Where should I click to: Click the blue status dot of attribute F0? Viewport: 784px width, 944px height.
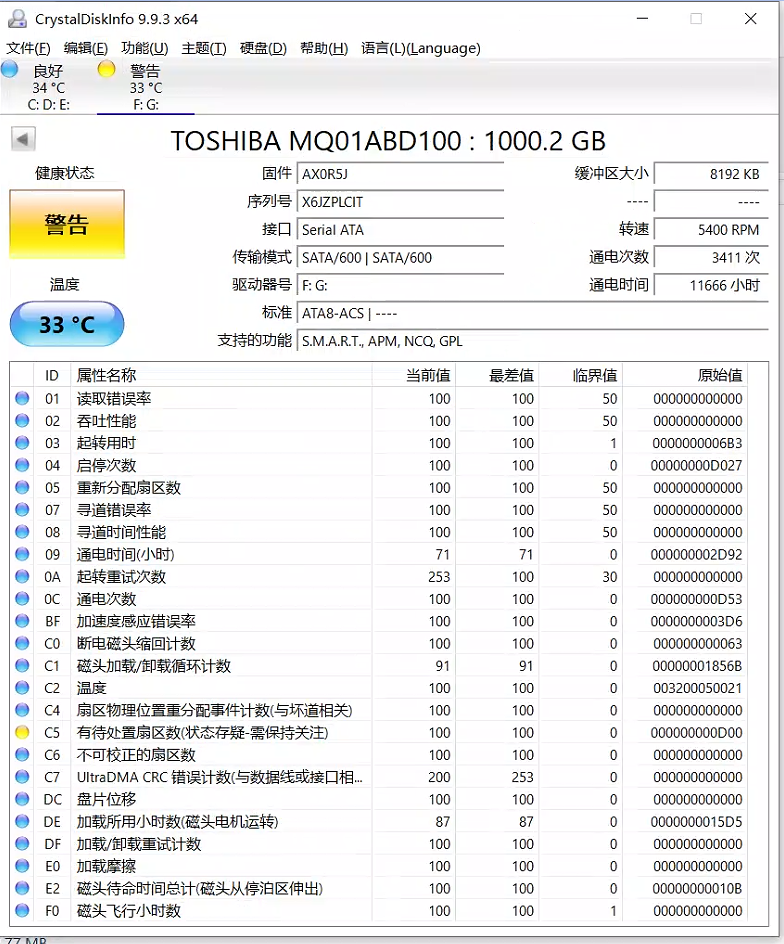(x=22, y=911)
